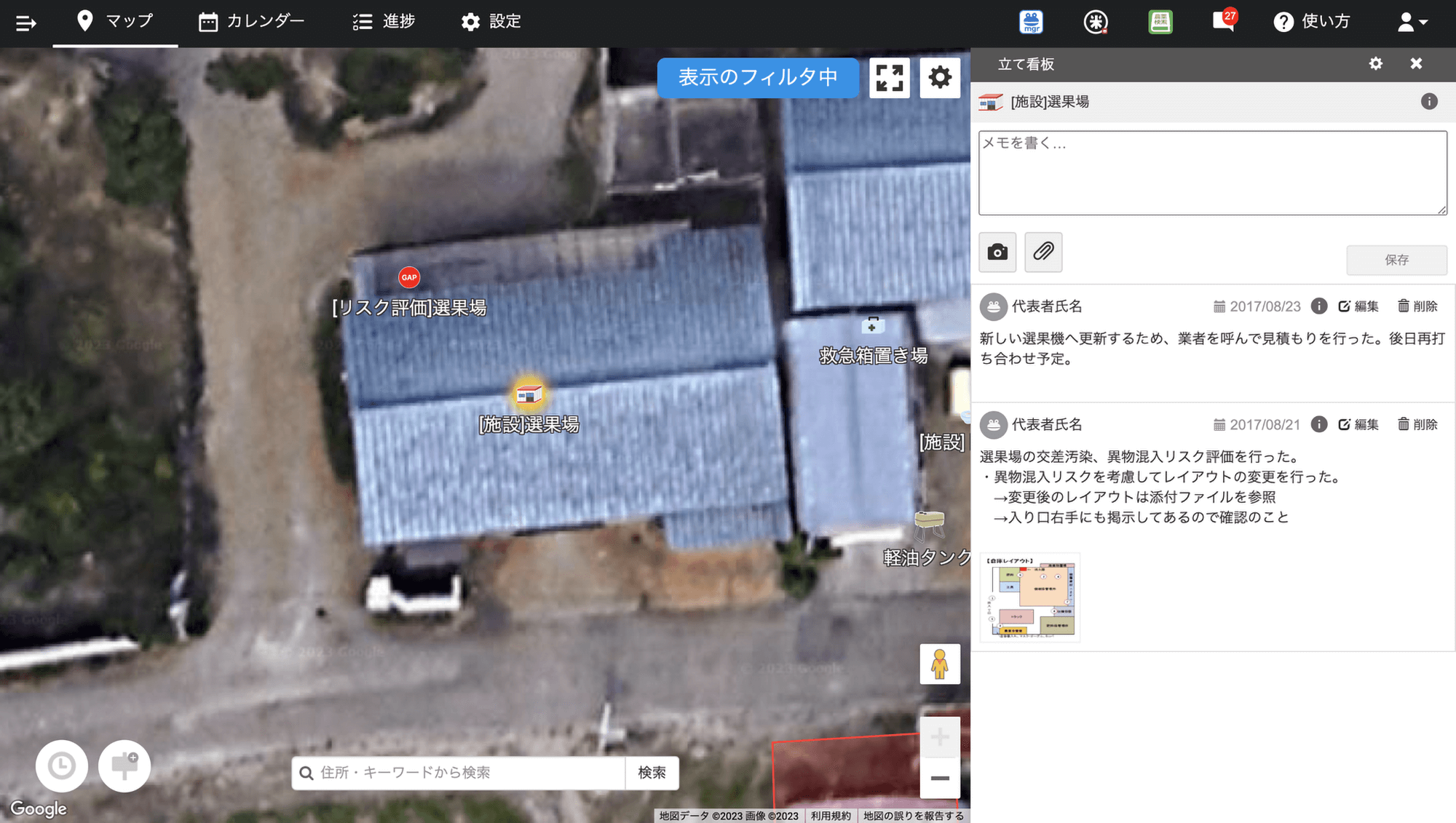Open the signboard panel gear settings

(1375, 64)
